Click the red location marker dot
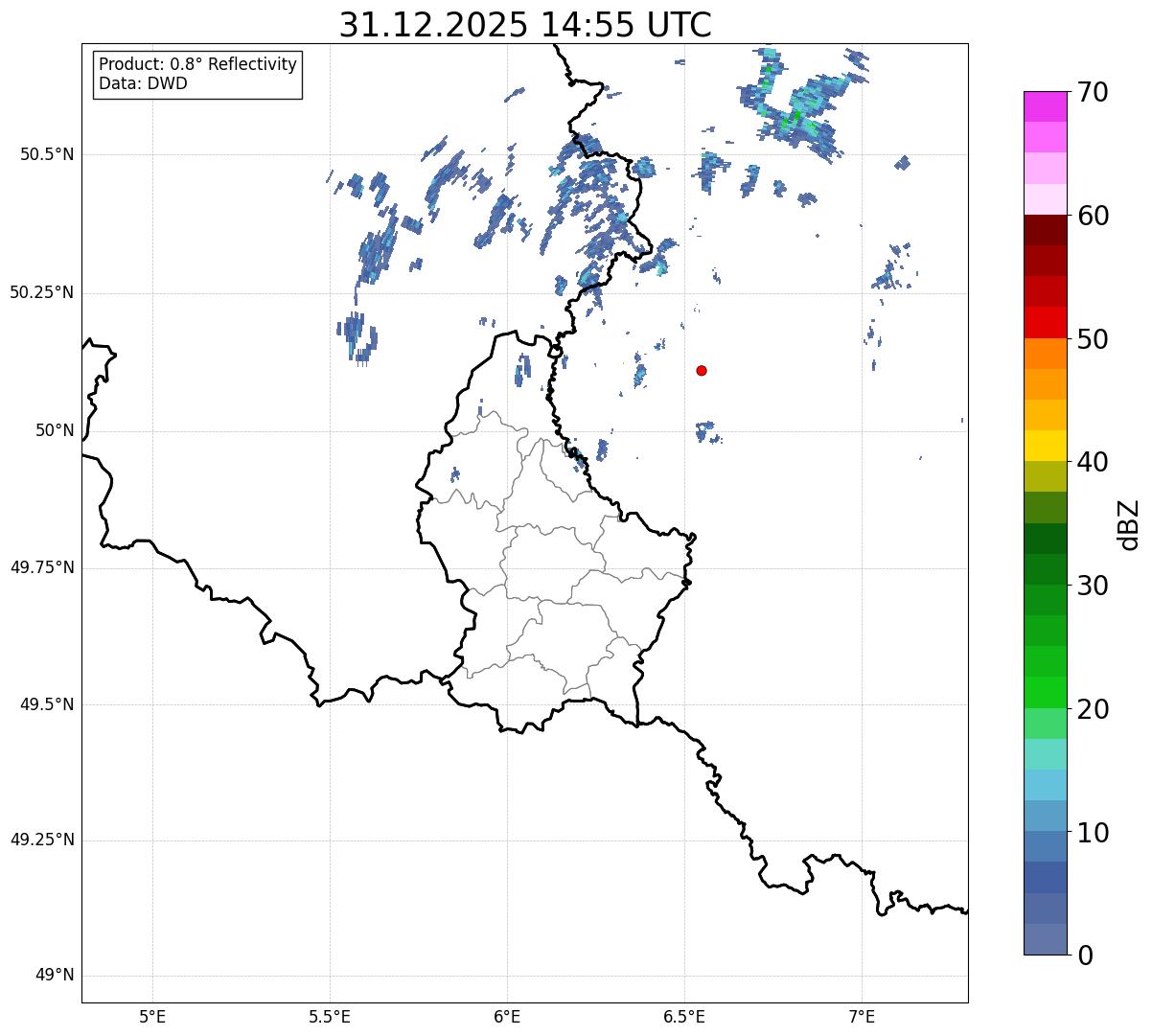Screen dimensions: 1152x1036 [x=702, y=370]
